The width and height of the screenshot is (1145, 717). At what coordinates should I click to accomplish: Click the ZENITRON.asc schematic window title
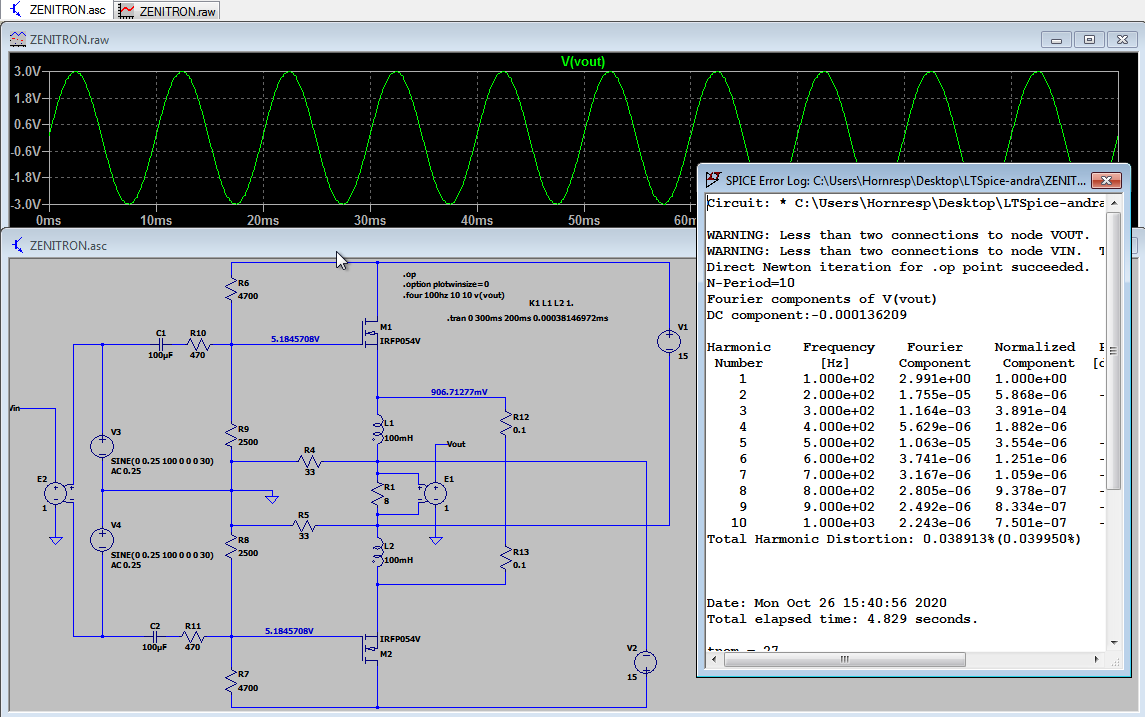tap(68, 246)
